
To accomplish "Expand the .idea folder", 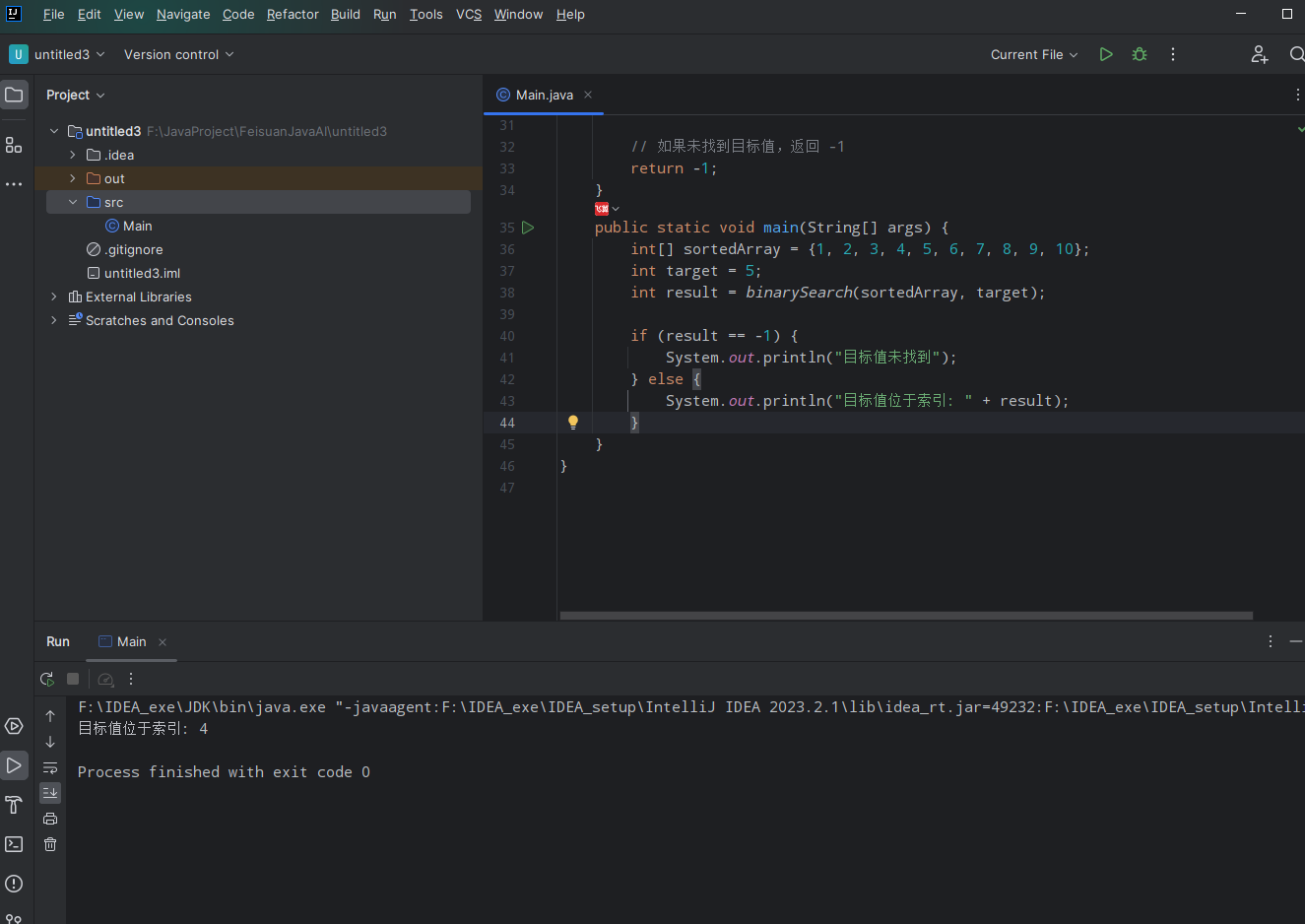I will (x=73, y=155).
